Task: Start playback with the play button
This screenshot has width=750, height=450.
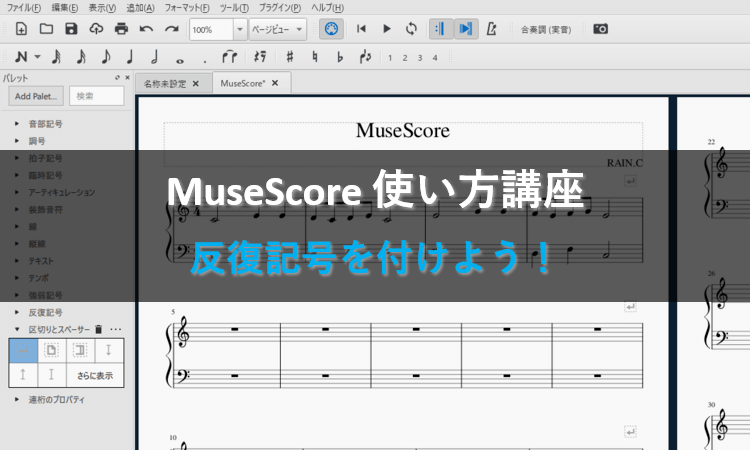Action: click(386, 29)
